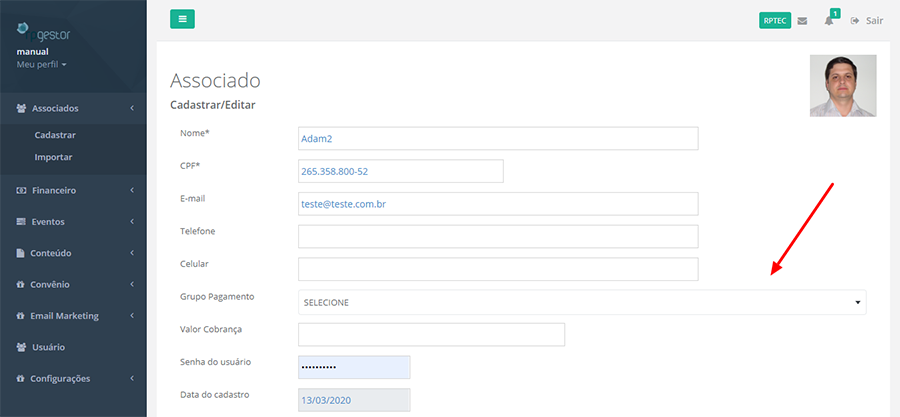Open the Cadastrar submenu item

56,135
